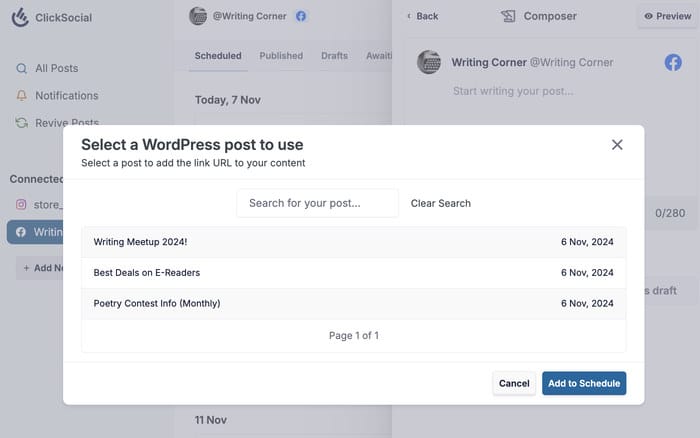Click the Today, 7 Nov heading

click(x=228, y=100)
